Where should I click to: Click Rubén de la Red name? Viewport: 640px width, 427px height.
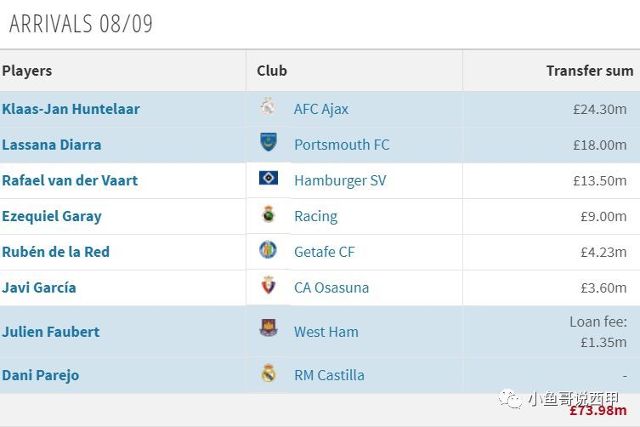point(56,252)
